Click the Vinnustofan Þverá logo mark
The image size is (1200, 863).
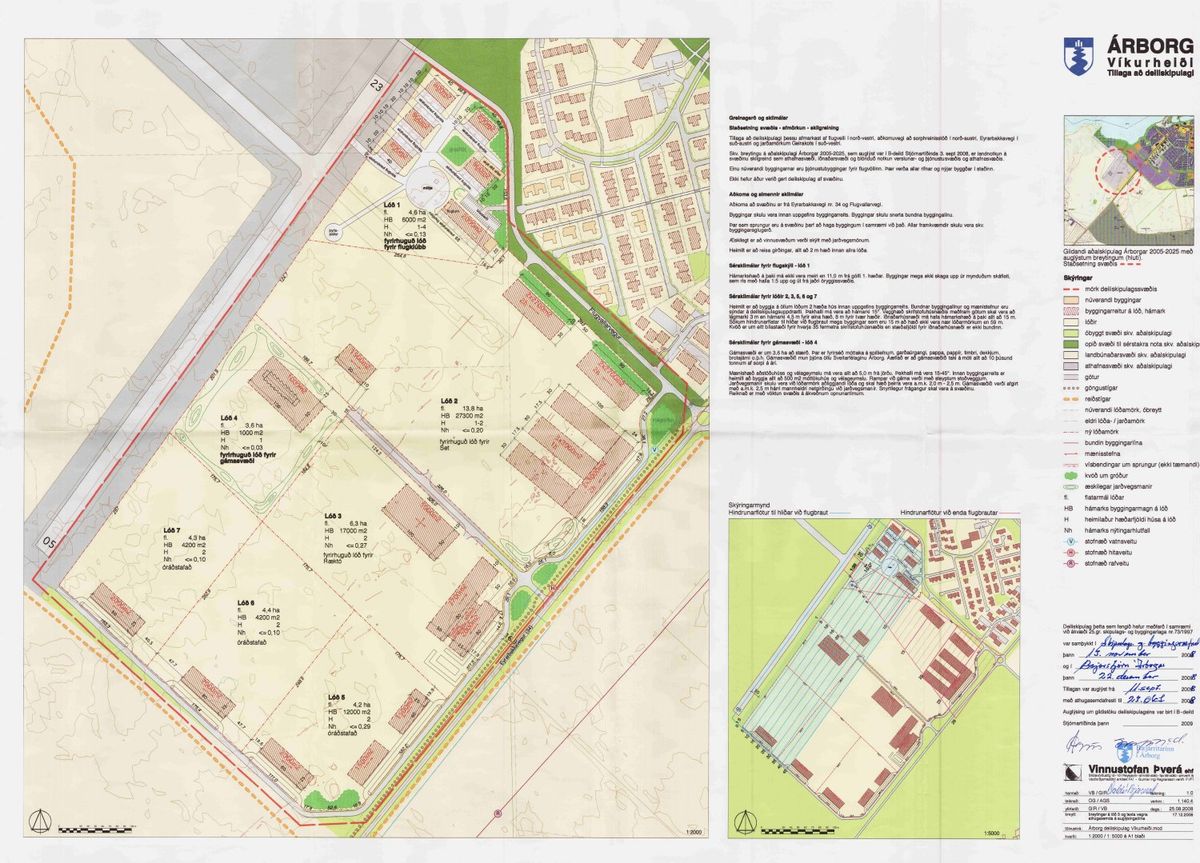(1071, 772)
